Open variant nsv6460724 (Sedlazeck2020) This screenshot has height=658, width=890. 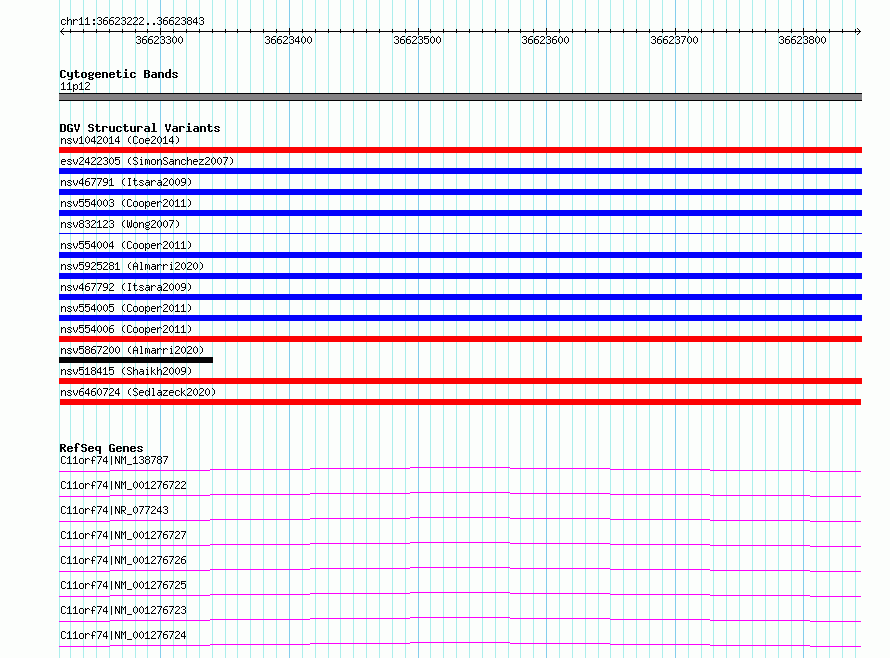(x=138, y=392)
